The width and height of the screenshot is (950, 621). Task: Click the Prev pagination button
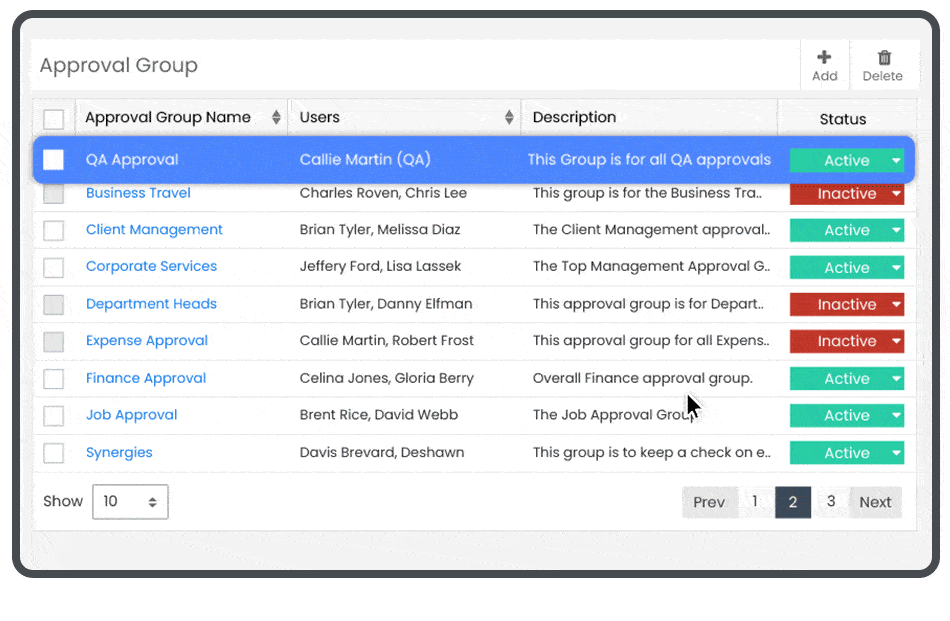710,502
